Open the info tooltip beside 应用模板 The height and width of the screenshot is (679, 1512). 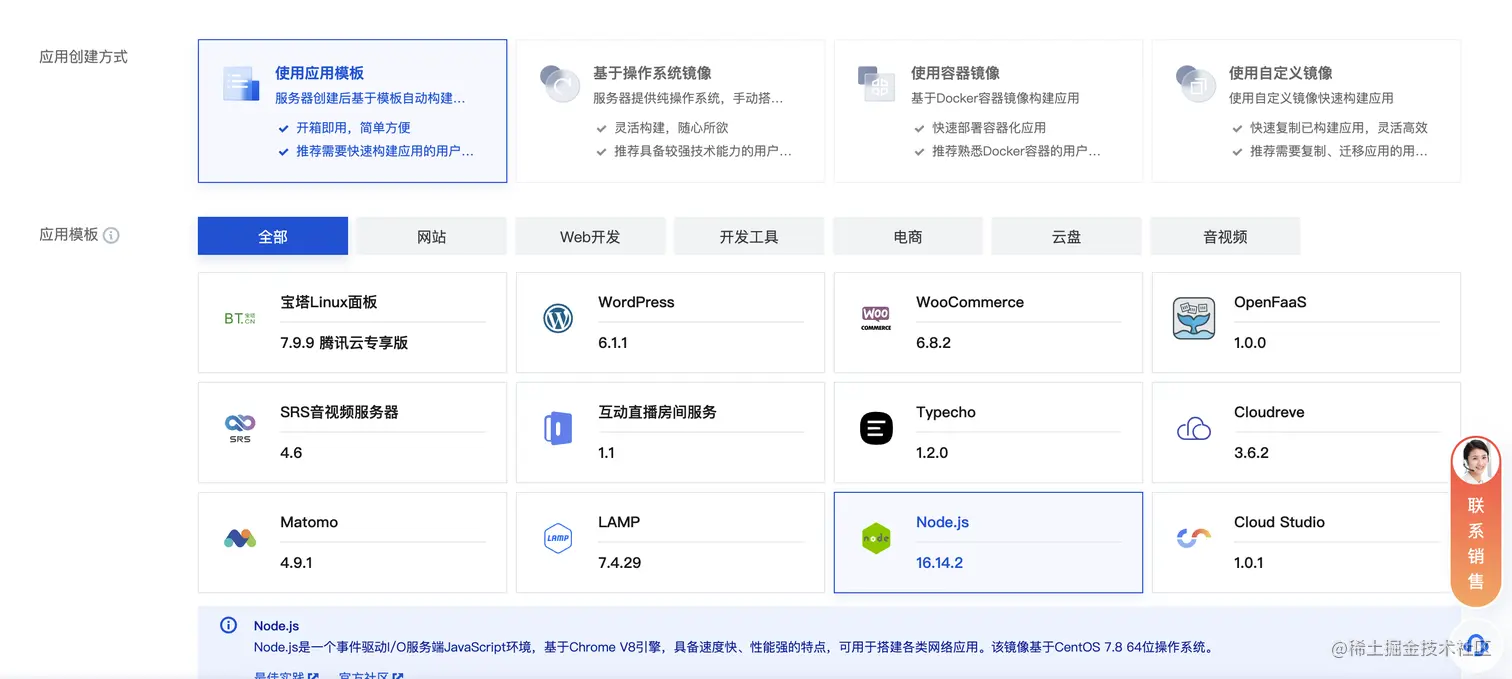pyautogui.click(x=111, y=235)
